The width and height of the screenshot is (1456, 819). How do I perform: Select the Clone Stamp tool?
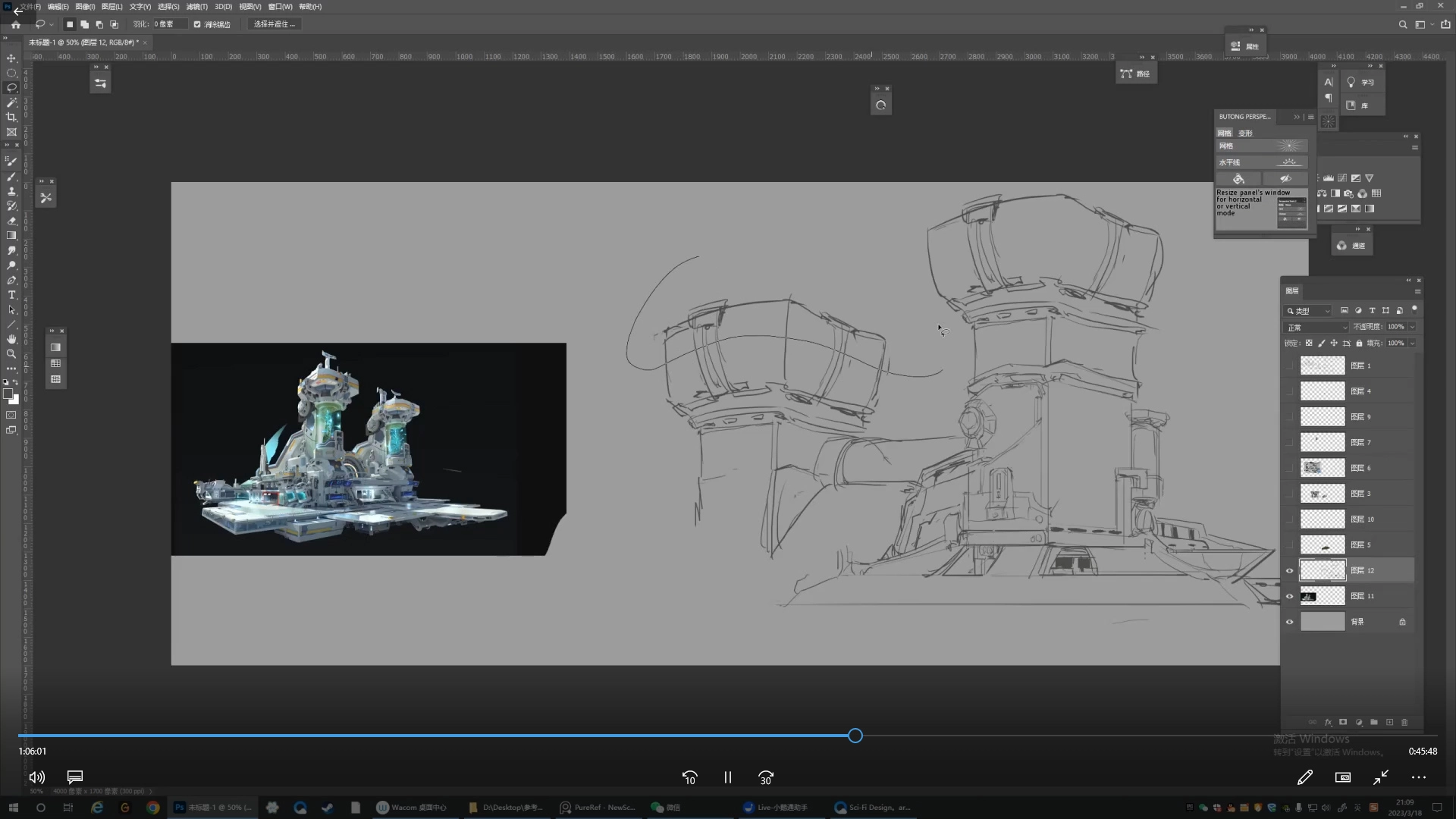pyautogui.click(x=11, y=192)
